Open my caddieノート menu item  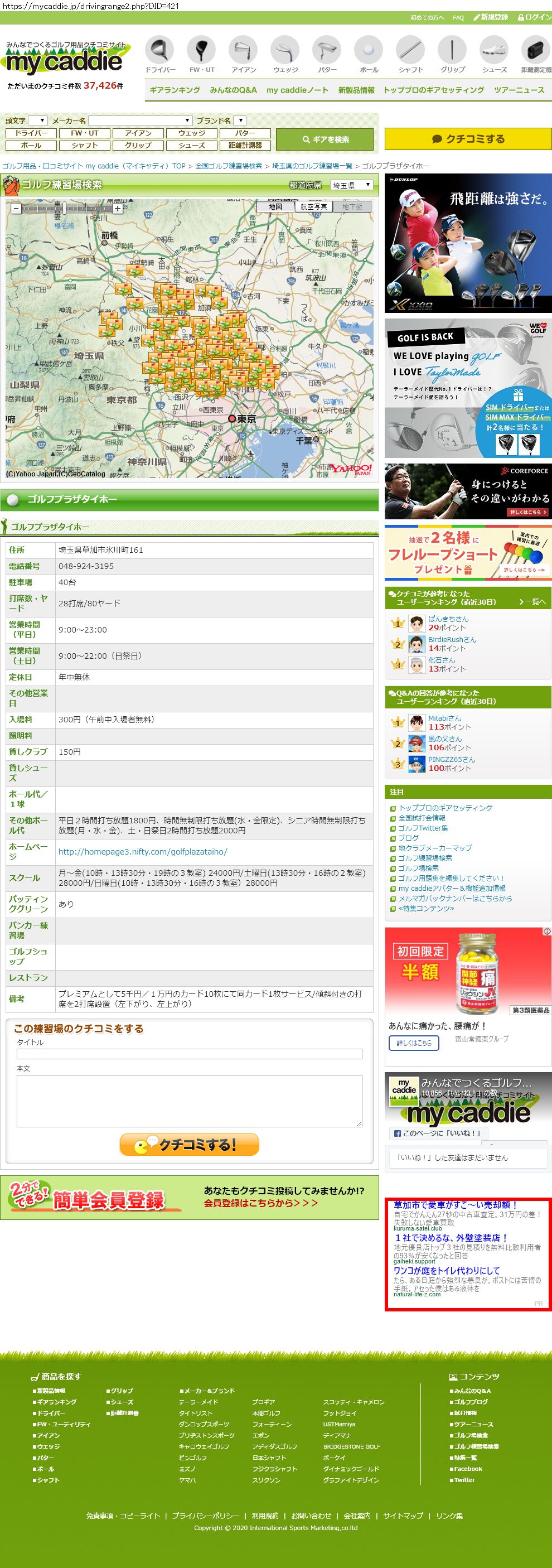pyautogui.click(x=297, y=90)
